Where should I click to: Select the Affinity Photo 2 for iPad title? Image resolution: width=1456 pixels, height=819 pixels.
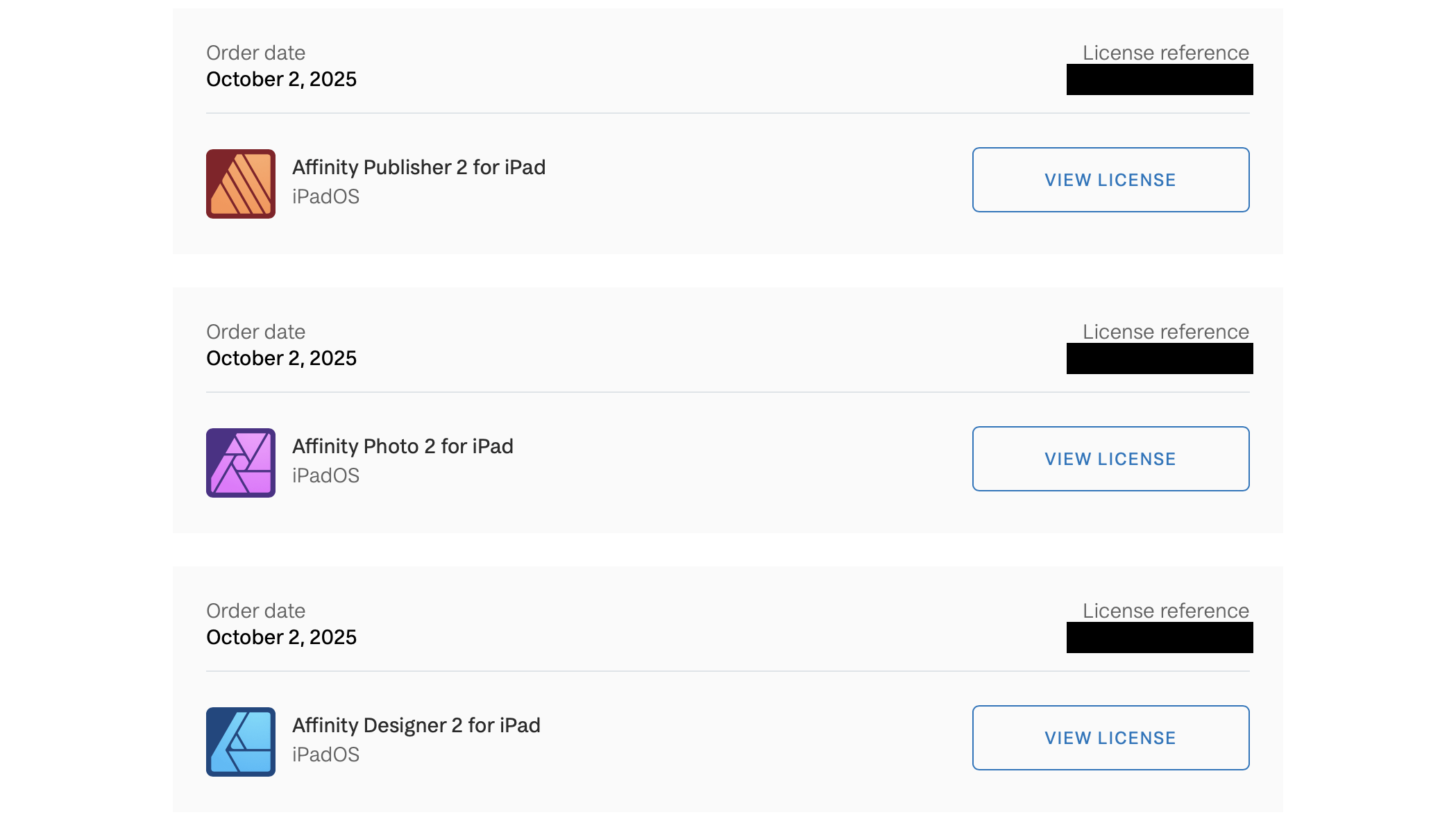coord(403,446)
